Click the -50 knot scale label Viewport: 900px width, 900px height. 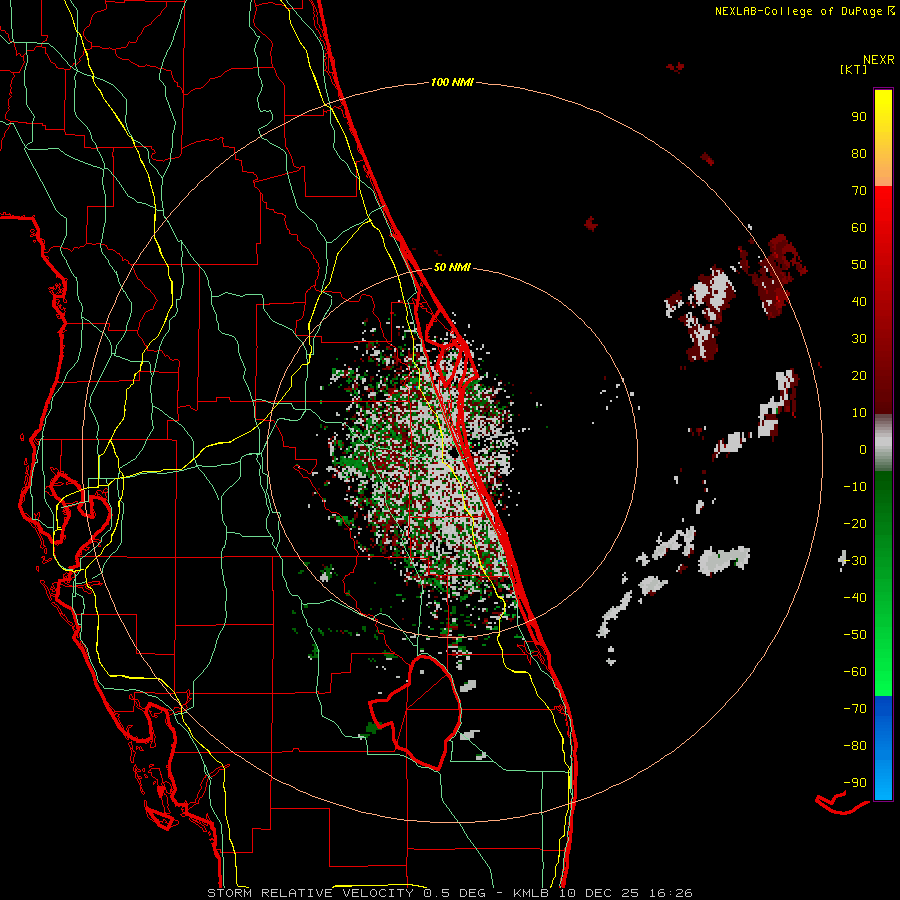click(855, 635)
